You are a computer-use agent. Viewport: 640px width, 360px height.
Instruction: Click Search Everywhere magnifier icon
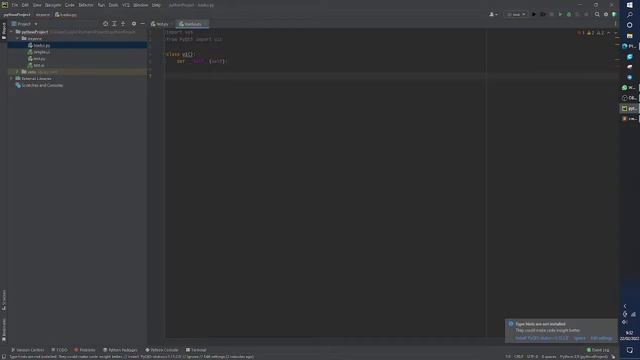[597, 15]
